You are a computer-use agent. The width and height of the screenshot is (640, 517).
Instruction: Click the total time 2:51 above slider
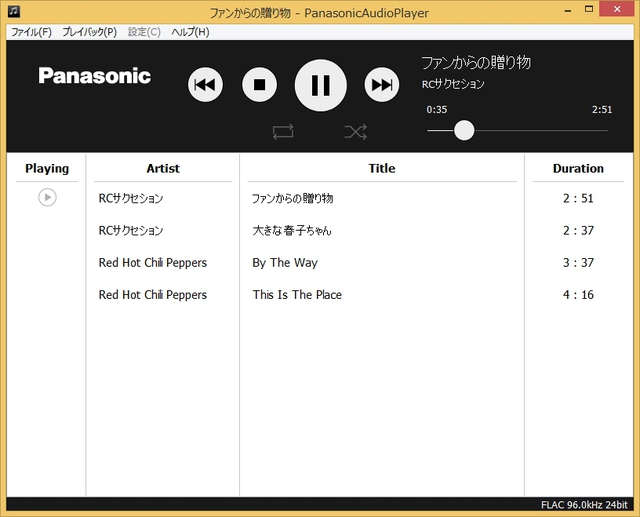[x=602, y=109]
